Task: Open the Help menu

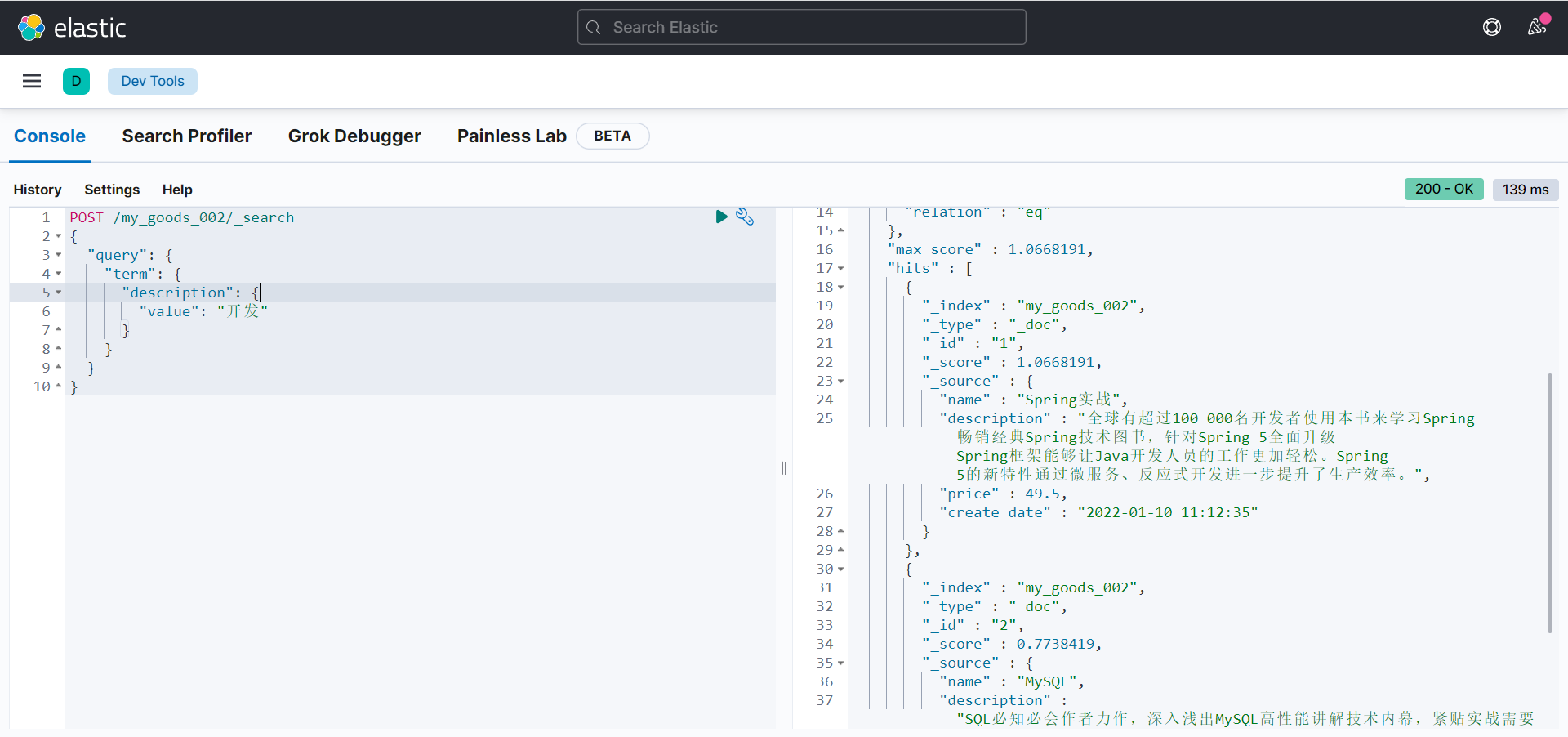Action: pyautogui.click(x=177, y=190)
